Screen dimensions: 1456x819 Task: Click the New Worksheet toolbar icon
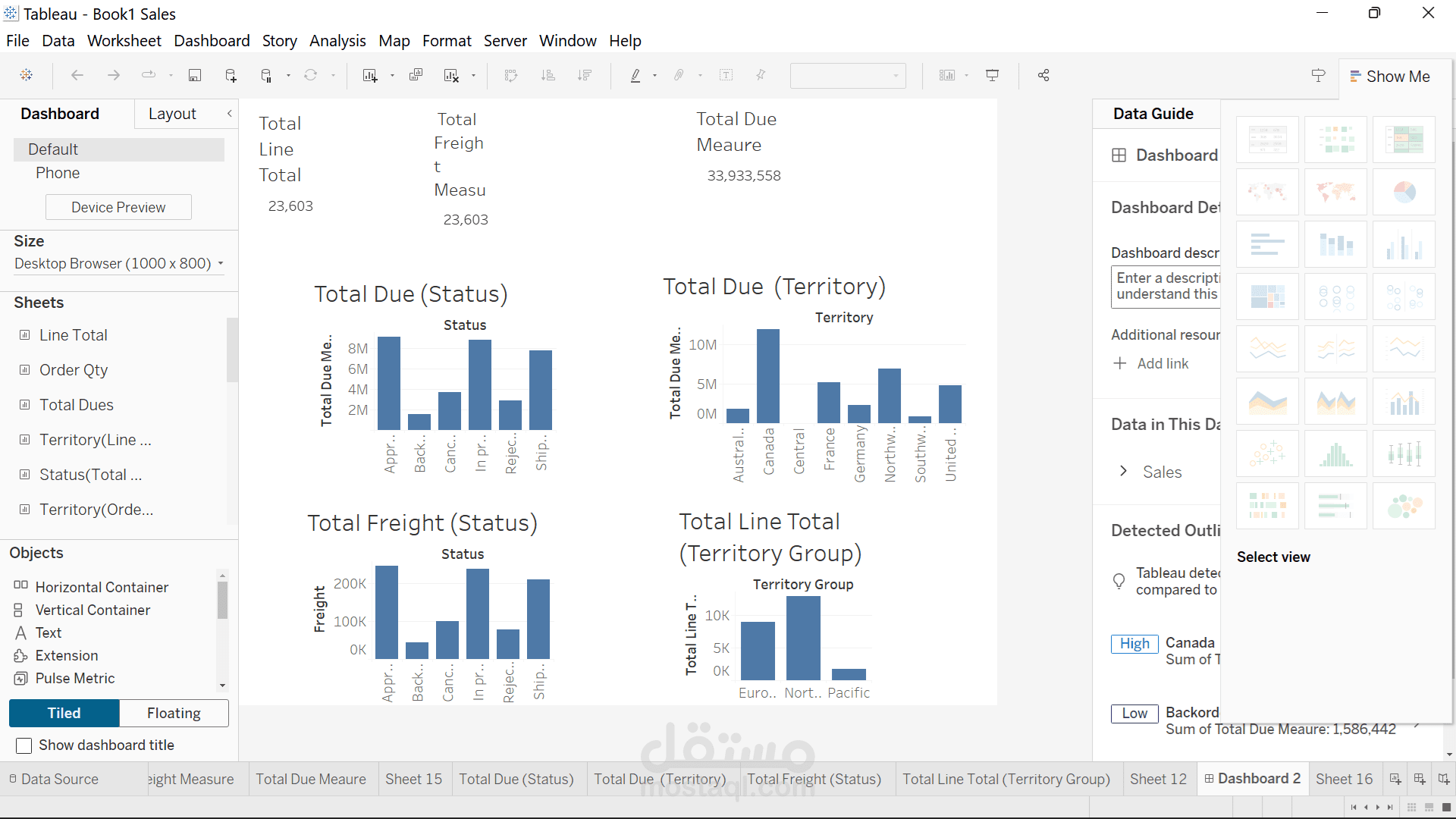(x=370, y=75)
